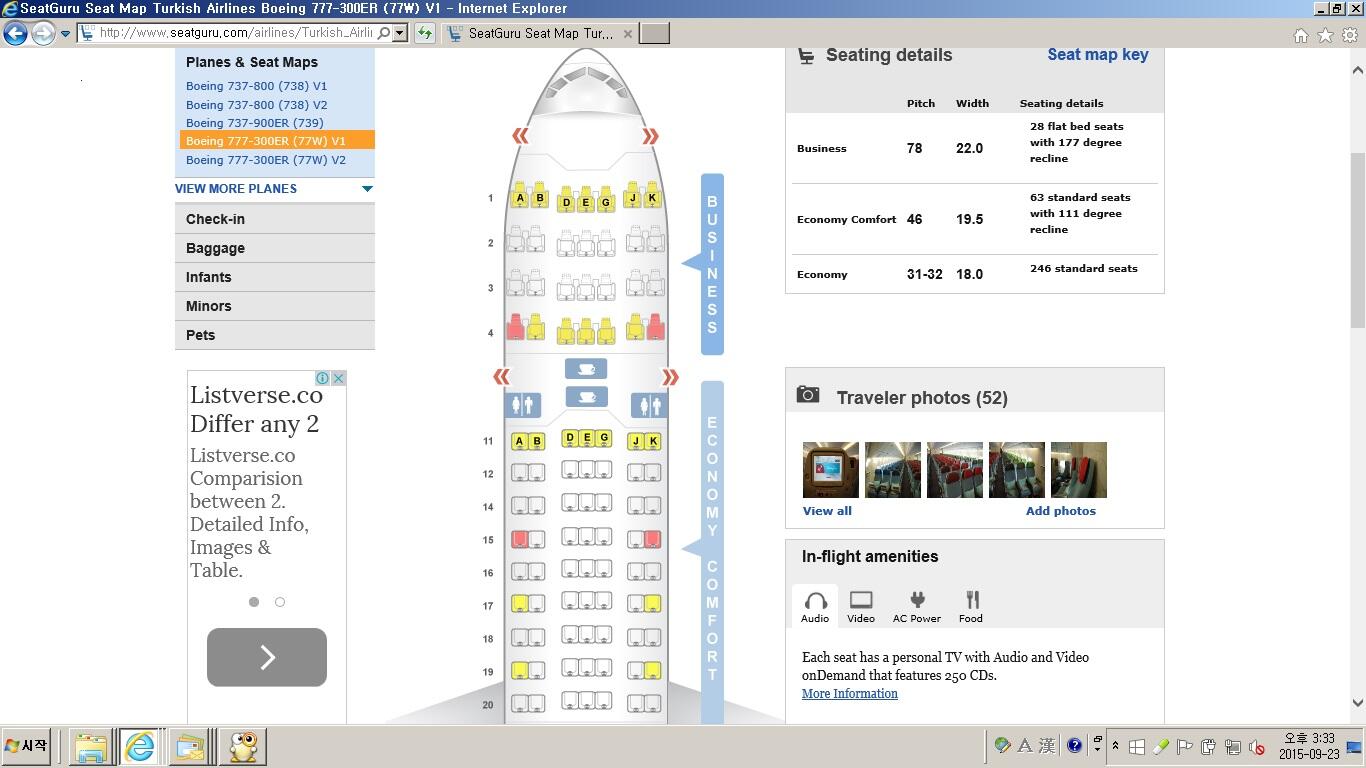
Task: Open the fifth traveler photo thumbnail
Action: pyautogui.click(x=1079, y=470)
